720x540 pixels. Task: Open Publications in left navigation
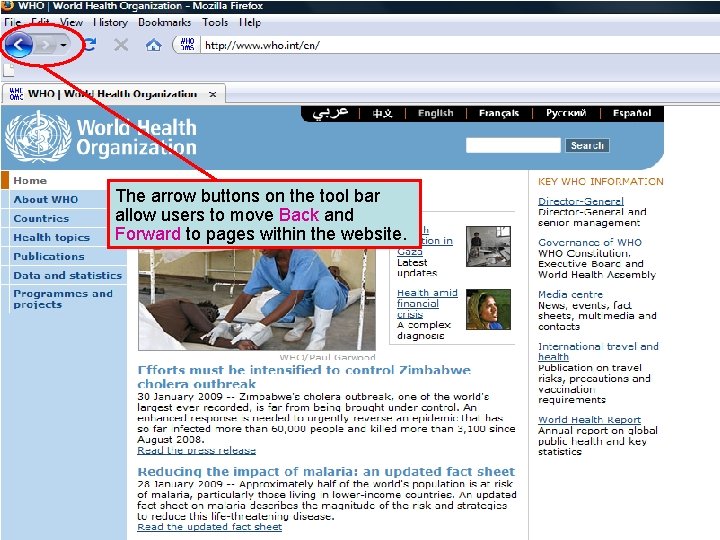[x=49, y=256]
